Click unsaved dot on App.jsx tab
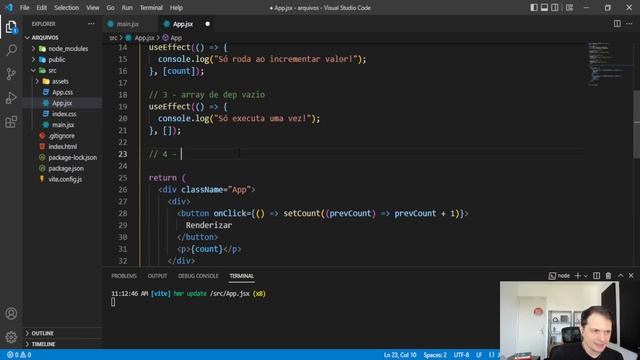Viewport: 640px width, 360px height. [x=207, y=24]
